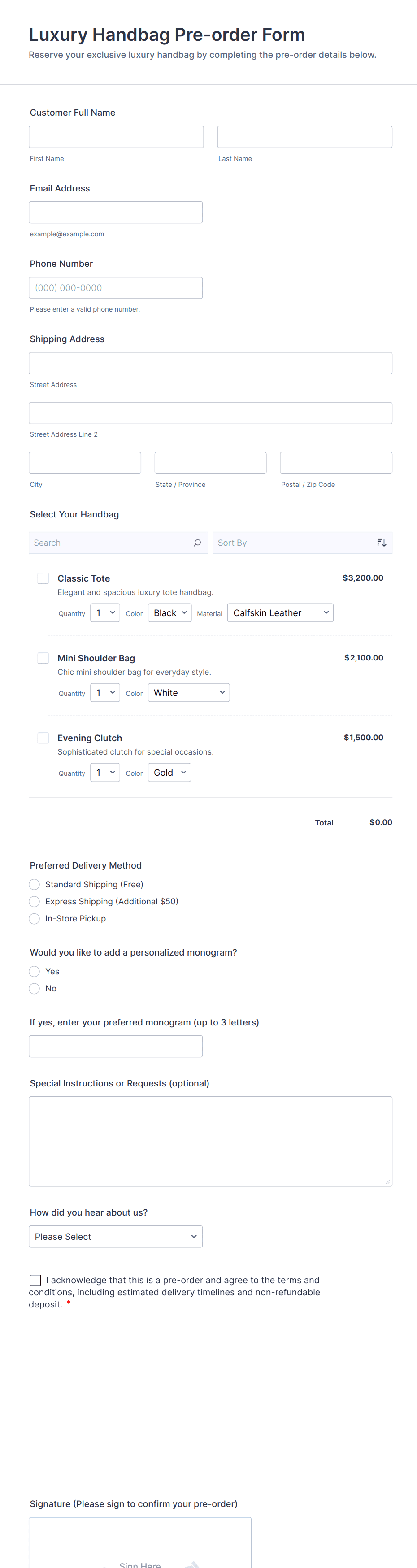Select Express Shipping delivery option
The width and height of the screenshot is (417, 1568).
pyautogui.click(x=35, y=902)
